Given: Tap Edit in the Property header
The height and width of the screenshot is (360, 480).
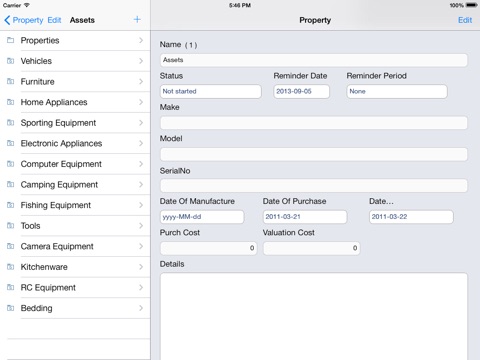Looking at the screenshot, I should click(465, 20).
